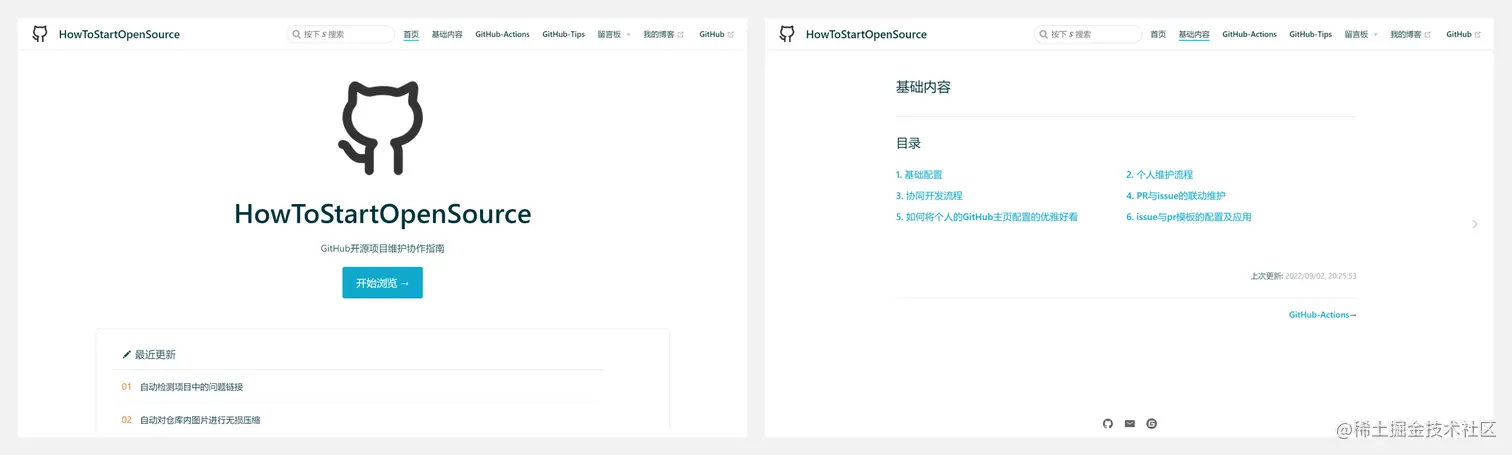Click the external-link icon beside GitHub on the right page

(x=1478, y=34)
